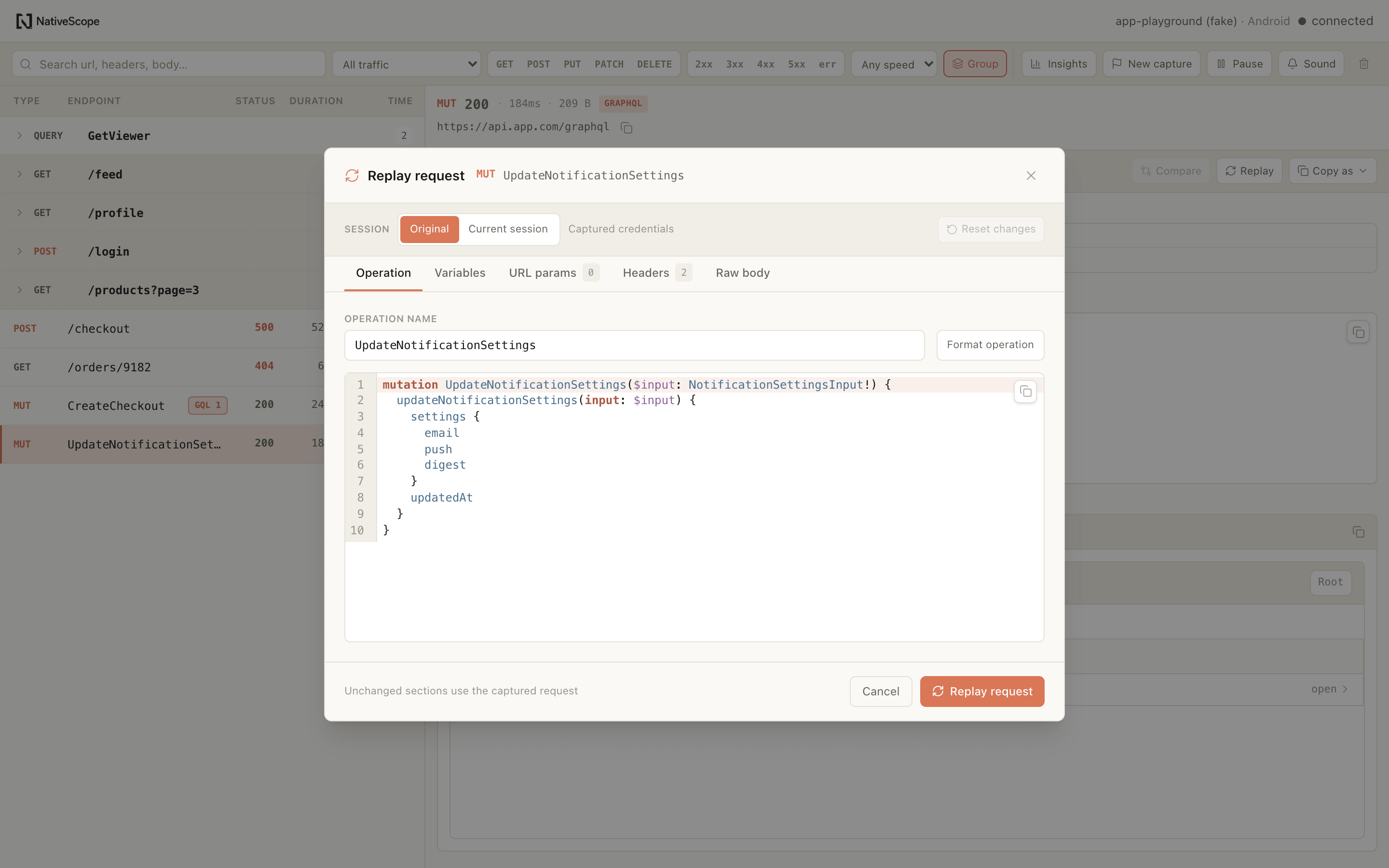Switch to the Operation tab
The height and width of the screenshot is (868, 1389).
[x=383, y=273]
